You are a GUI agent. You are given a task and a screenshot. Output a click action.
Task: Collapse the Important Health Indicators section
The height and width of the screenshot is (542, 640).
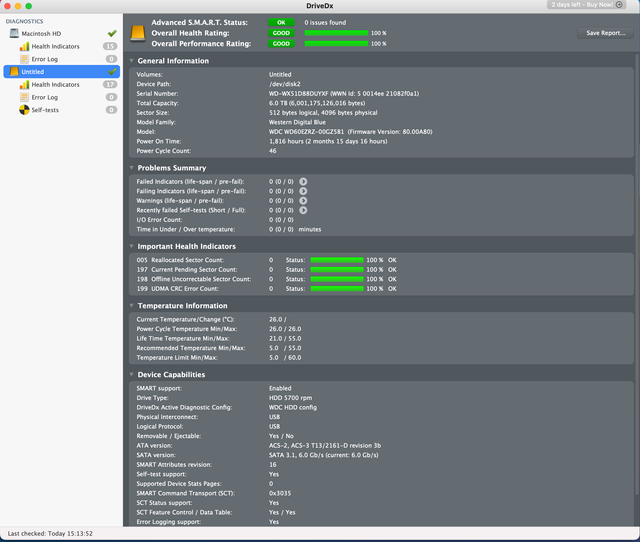(x=131, y=246)
